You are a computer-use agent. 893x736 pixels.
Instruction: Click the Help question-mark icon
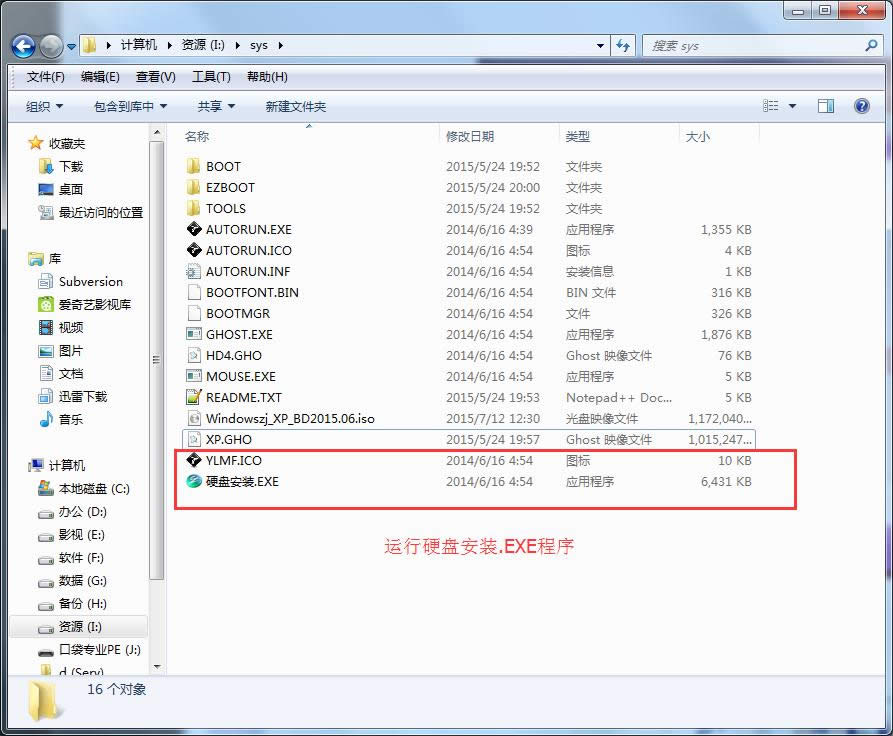coord(861,106)
